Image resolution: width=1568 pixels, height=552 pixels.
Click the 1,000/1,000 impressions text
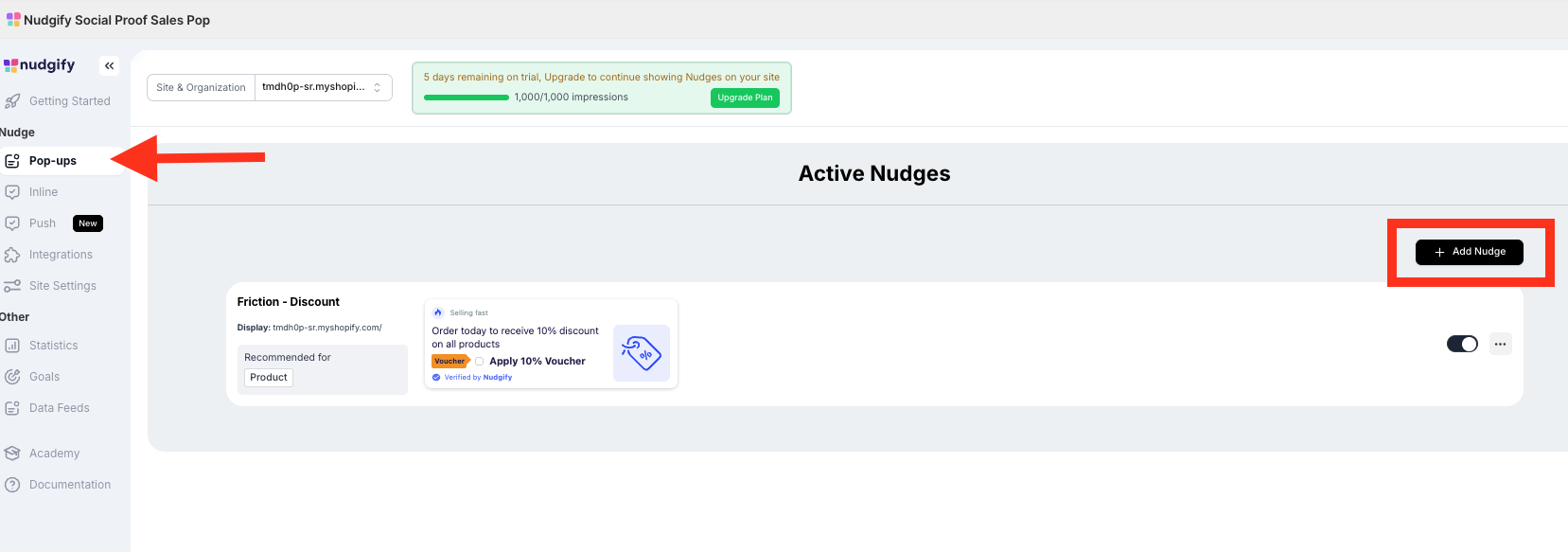572,98
